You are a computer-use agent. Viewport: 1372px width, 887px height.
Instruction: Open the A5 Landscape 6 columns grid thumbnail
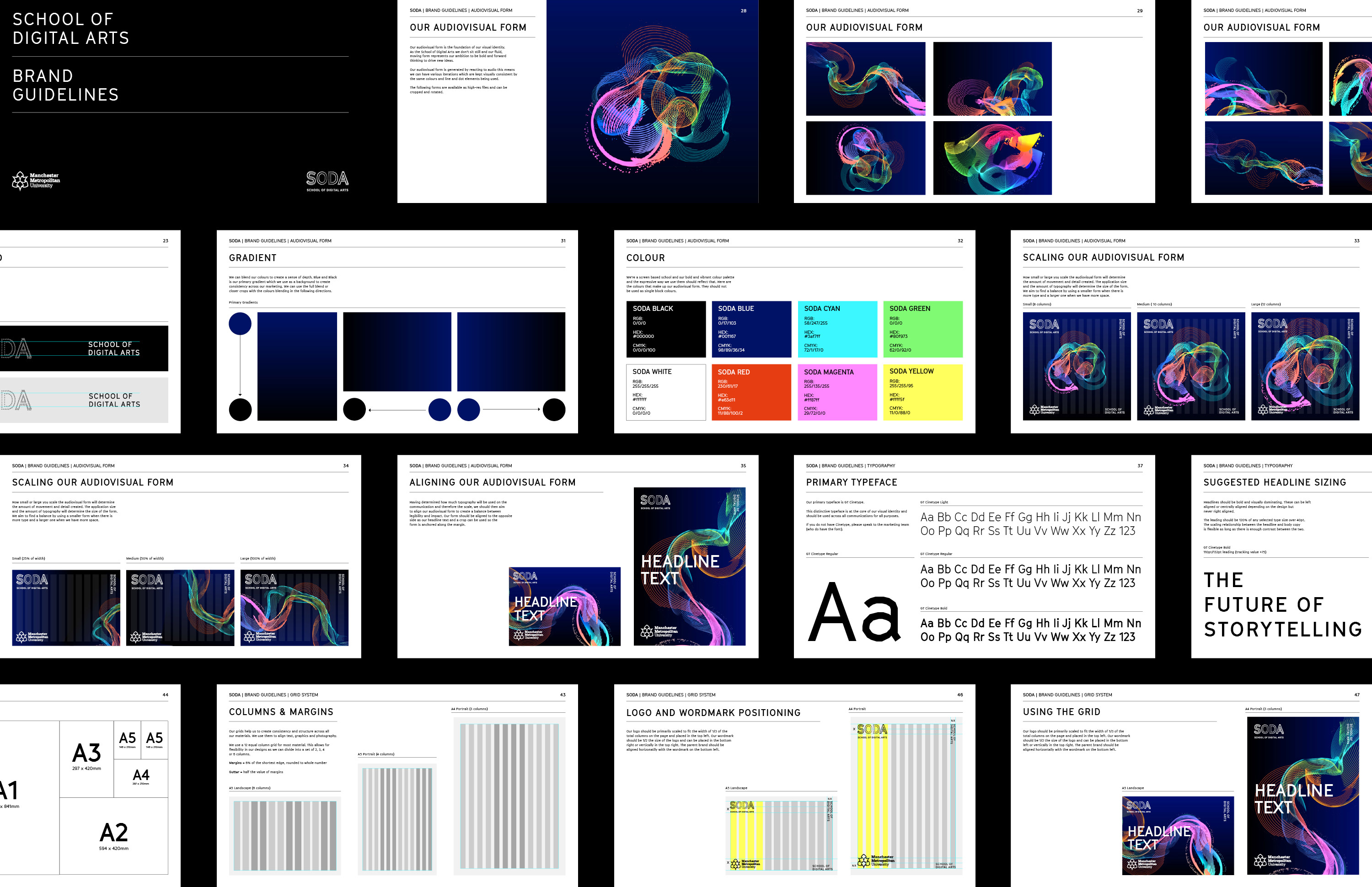[x=285, y=835]
